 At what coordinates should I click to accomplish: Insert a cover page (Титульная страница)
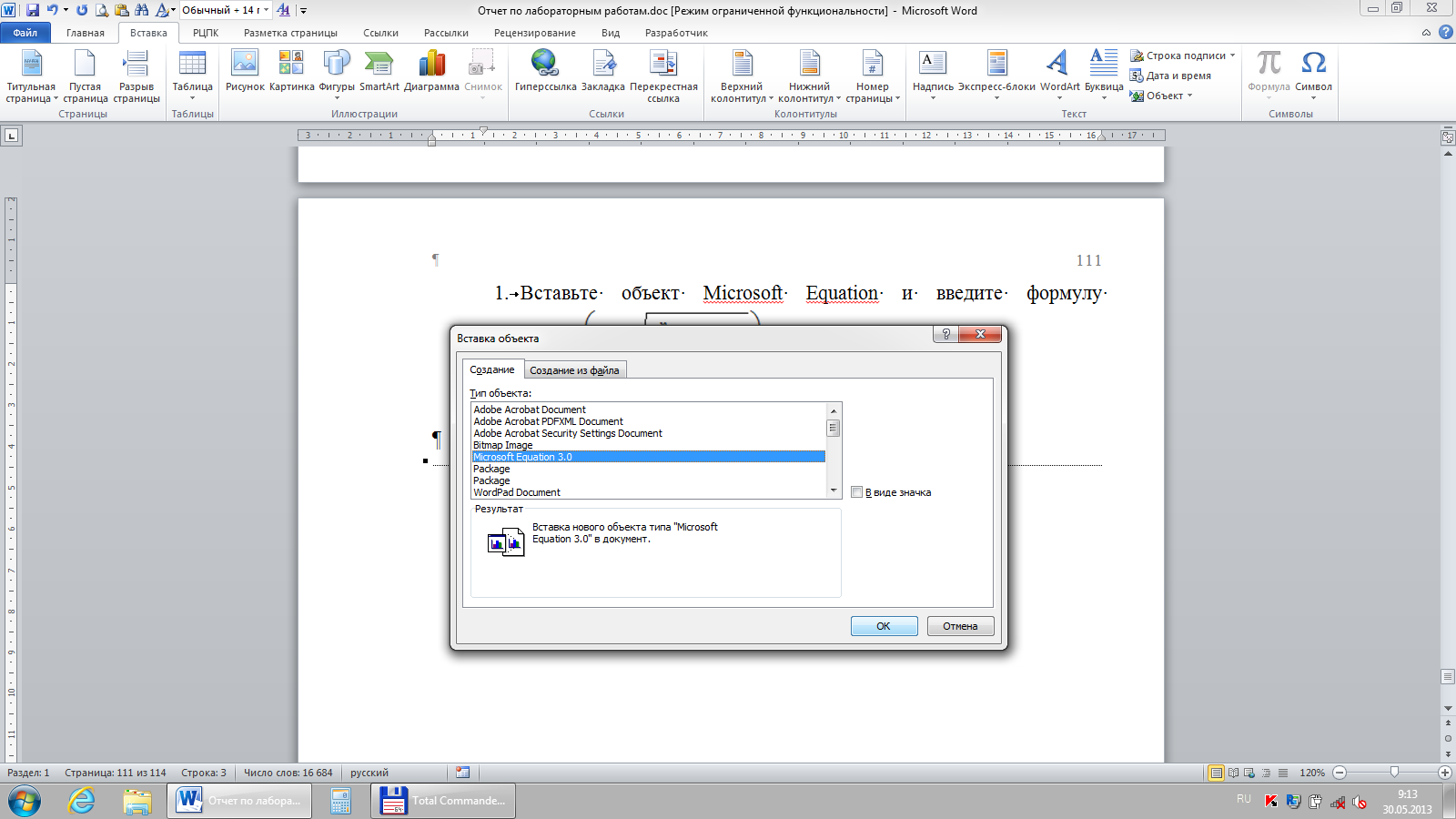(31, 76)
